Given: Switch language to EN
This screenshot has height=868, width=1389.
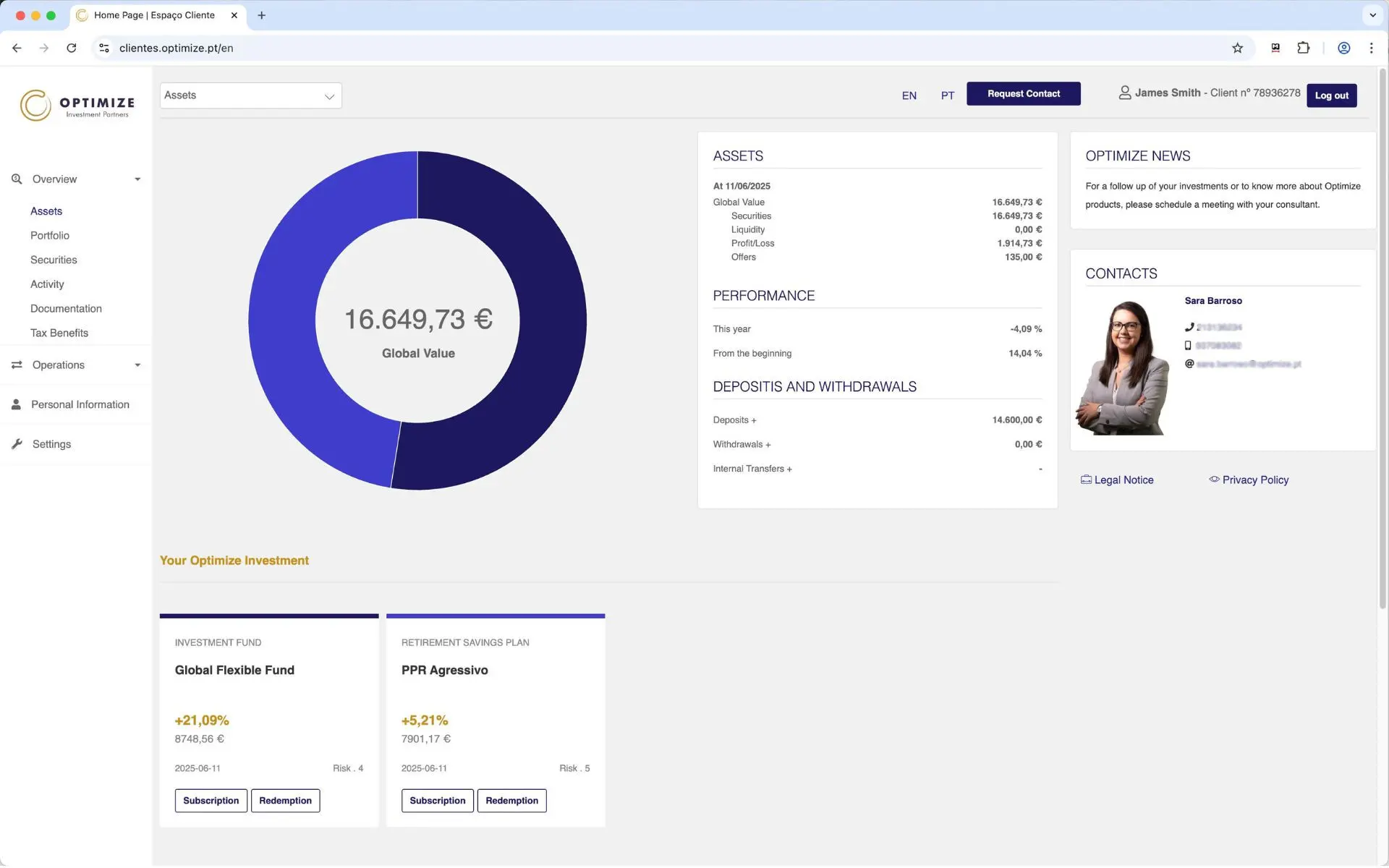Looking at the screenshot, I should (x=909, y=95).
